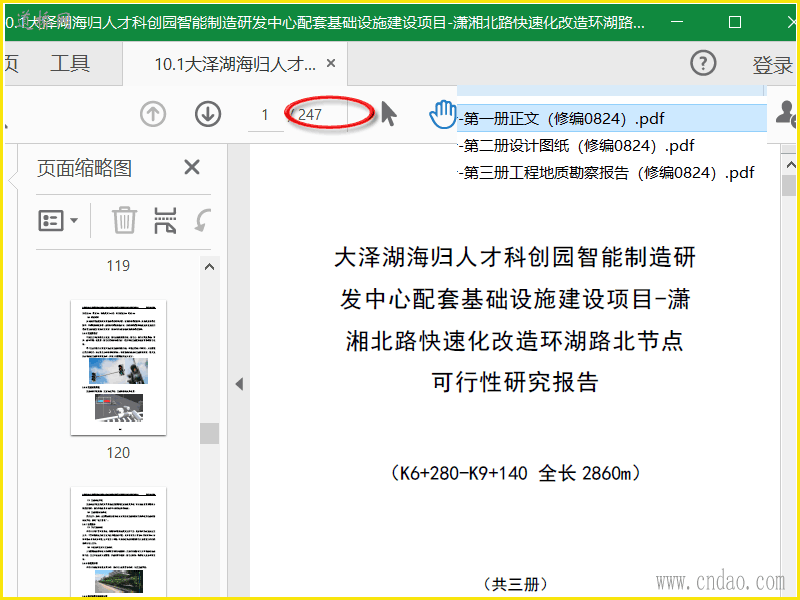Click document scroll up arrow
This screenshot has width=800, height=600.
tap(790, 165)
